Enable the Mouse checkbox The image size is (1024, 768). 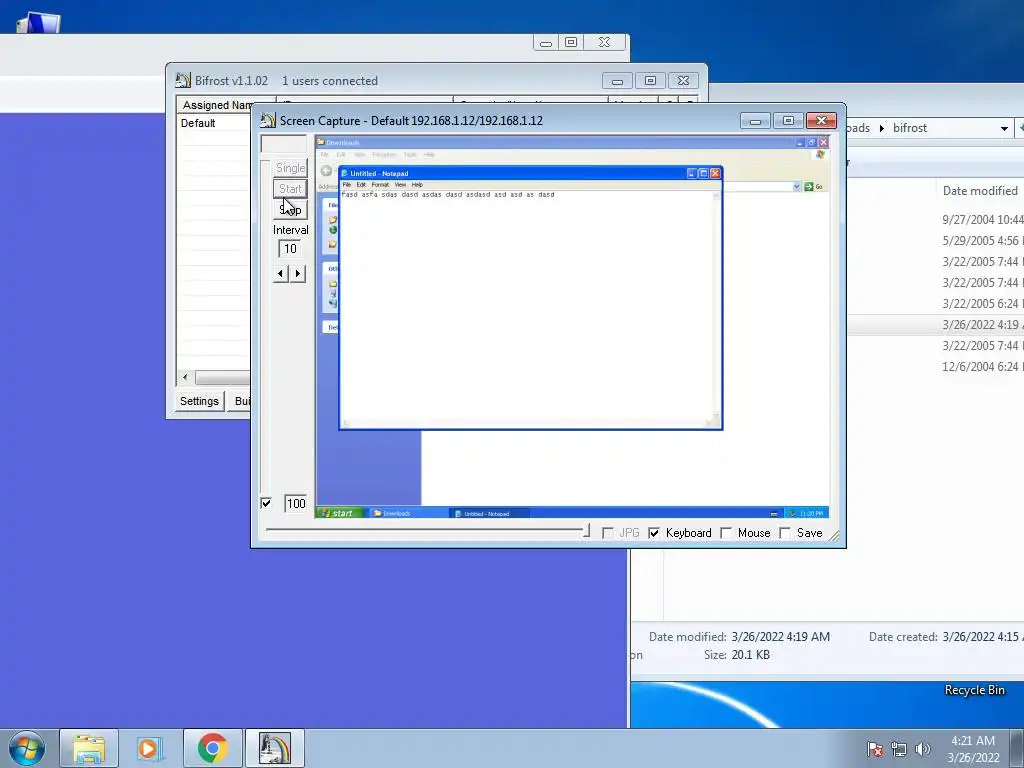(726, 533)
